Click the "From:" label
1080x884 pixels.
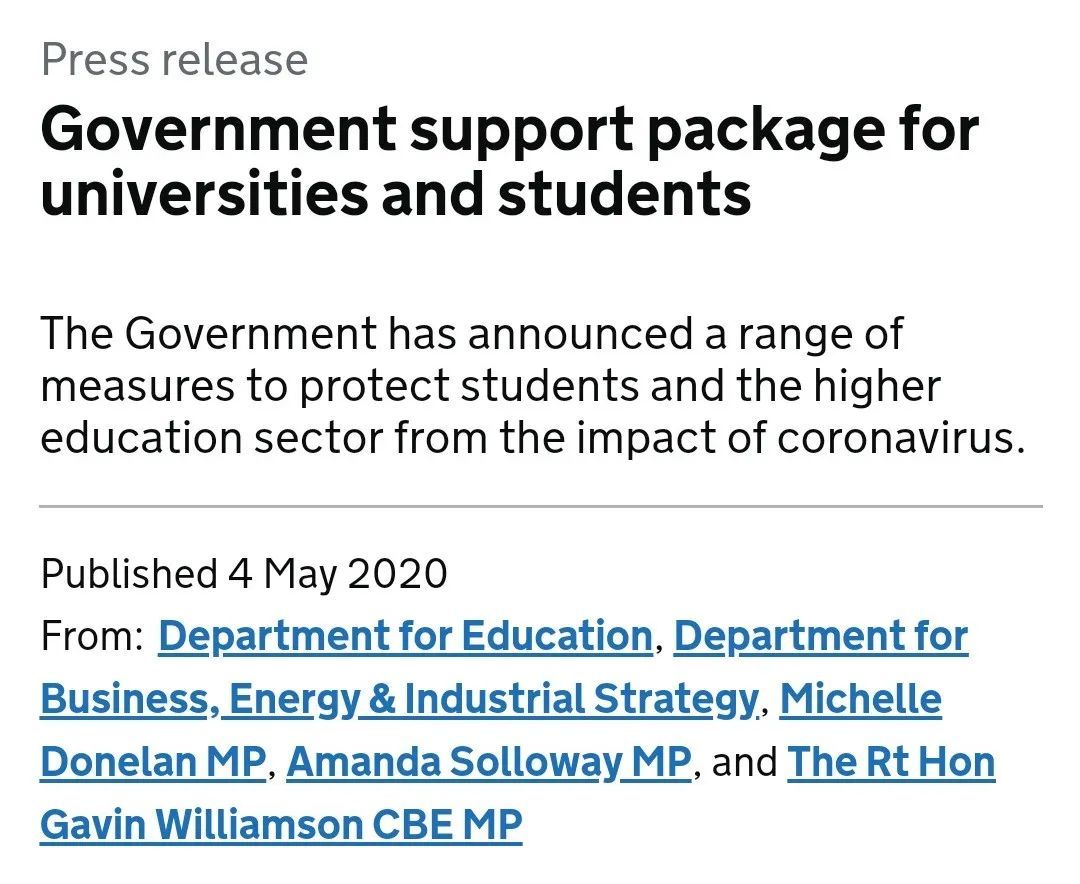[x=92, y=637]
